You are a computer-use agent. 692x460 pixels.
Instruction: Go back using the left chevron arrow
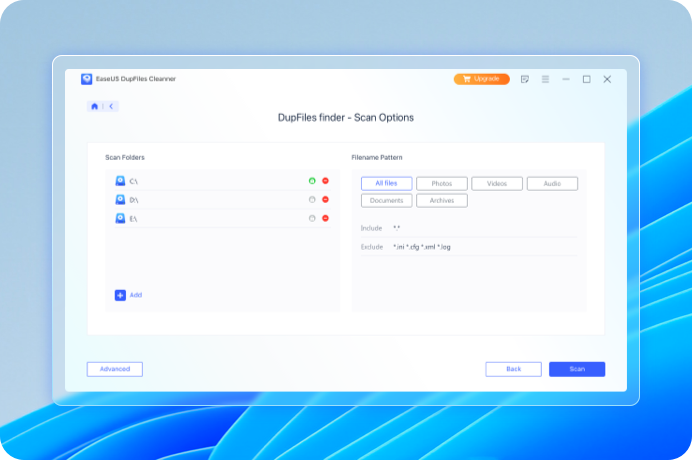(110, 106)
